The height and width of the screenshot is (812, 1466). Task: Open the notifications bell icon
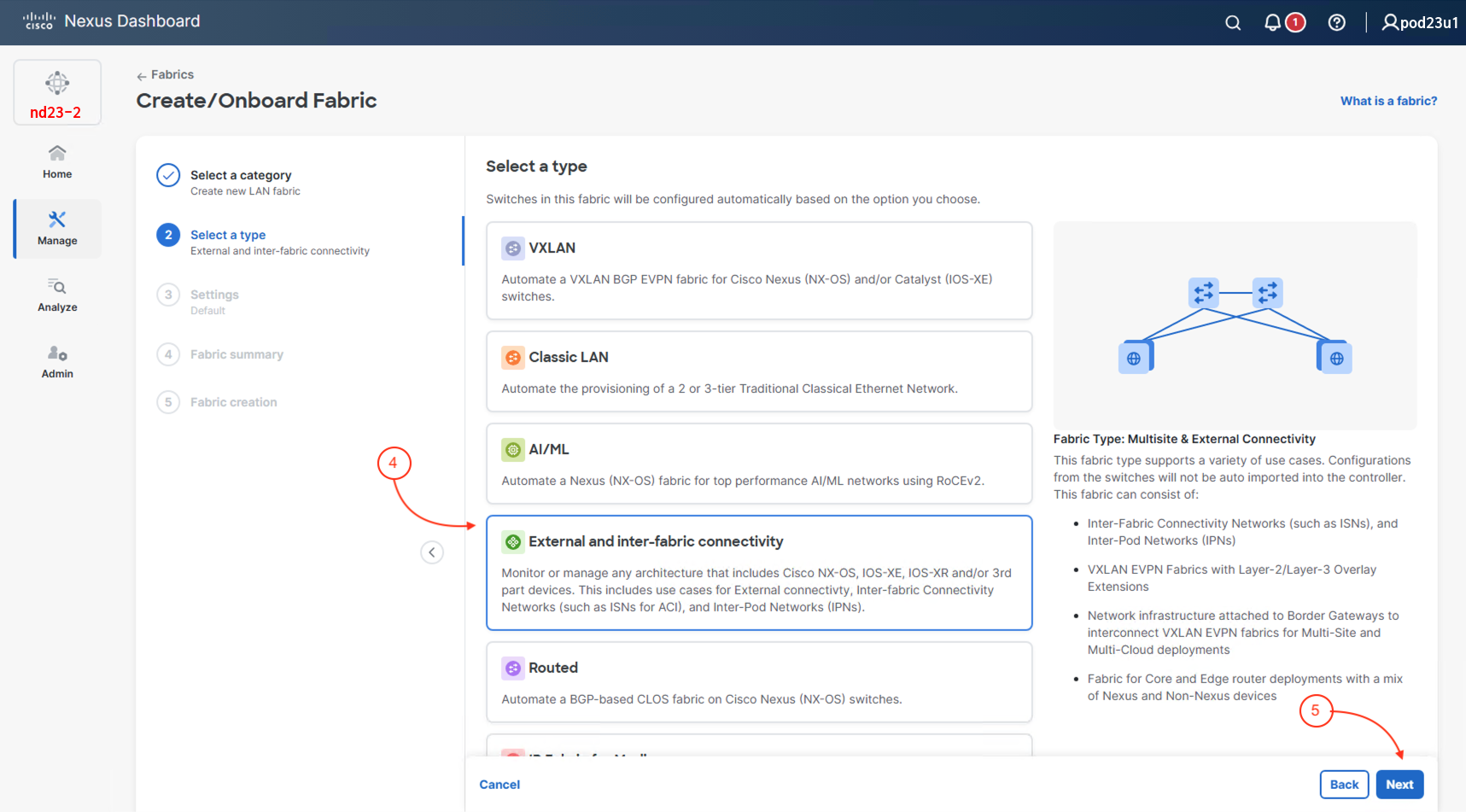[x=1272, y=23]
